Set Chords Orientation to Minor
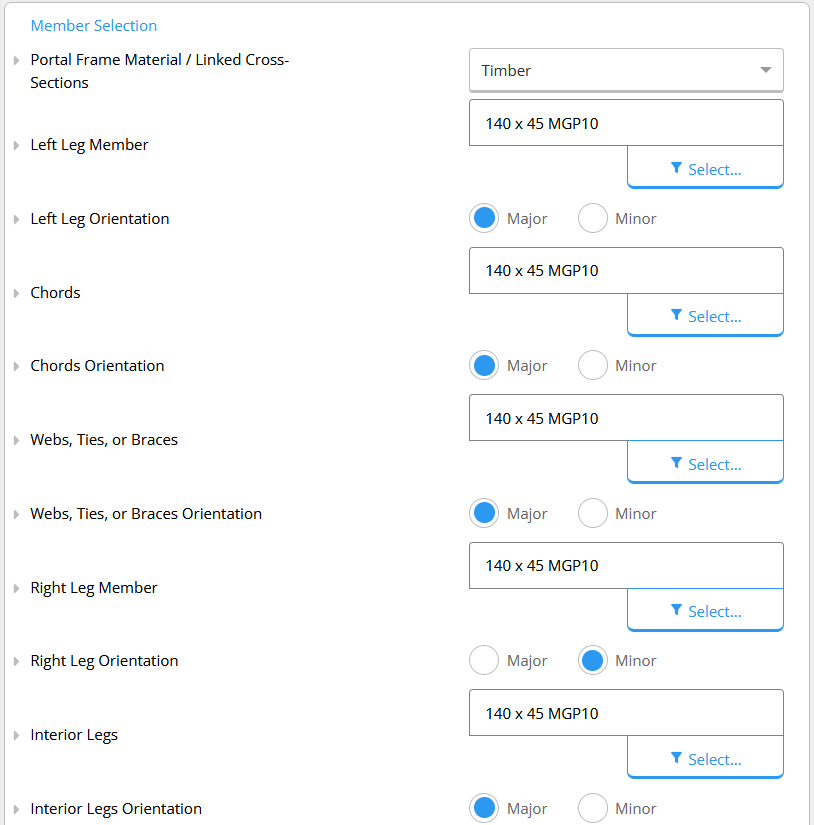 point(593,365)
